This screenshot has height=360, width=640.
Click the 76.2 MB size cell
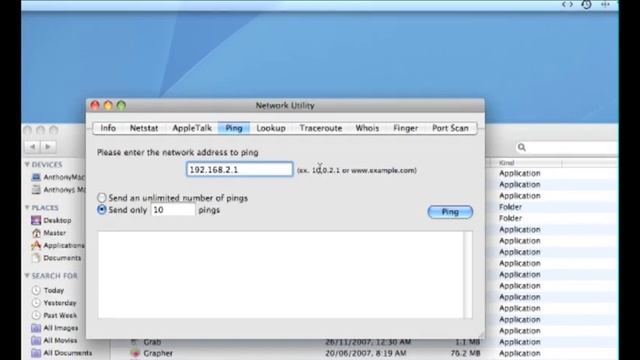(465, 353)
